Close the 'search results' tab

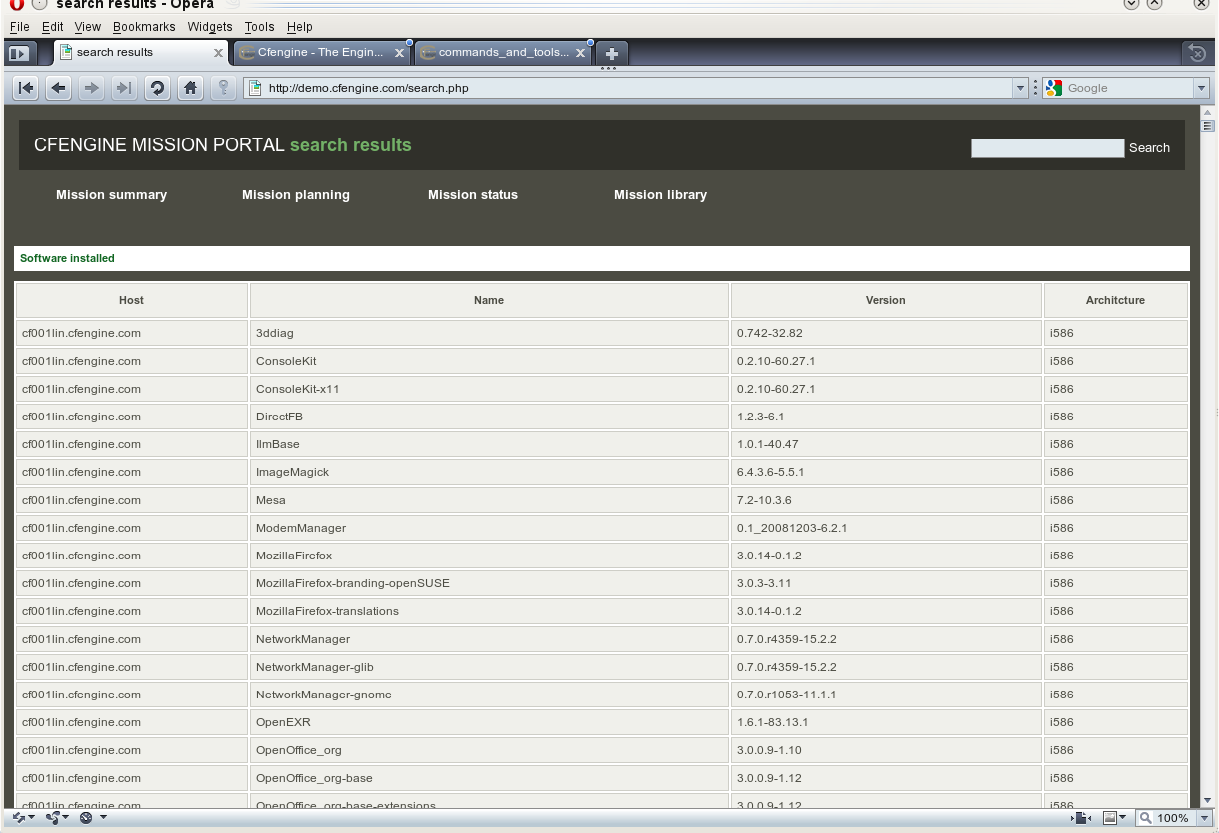[x=218, y=53]
